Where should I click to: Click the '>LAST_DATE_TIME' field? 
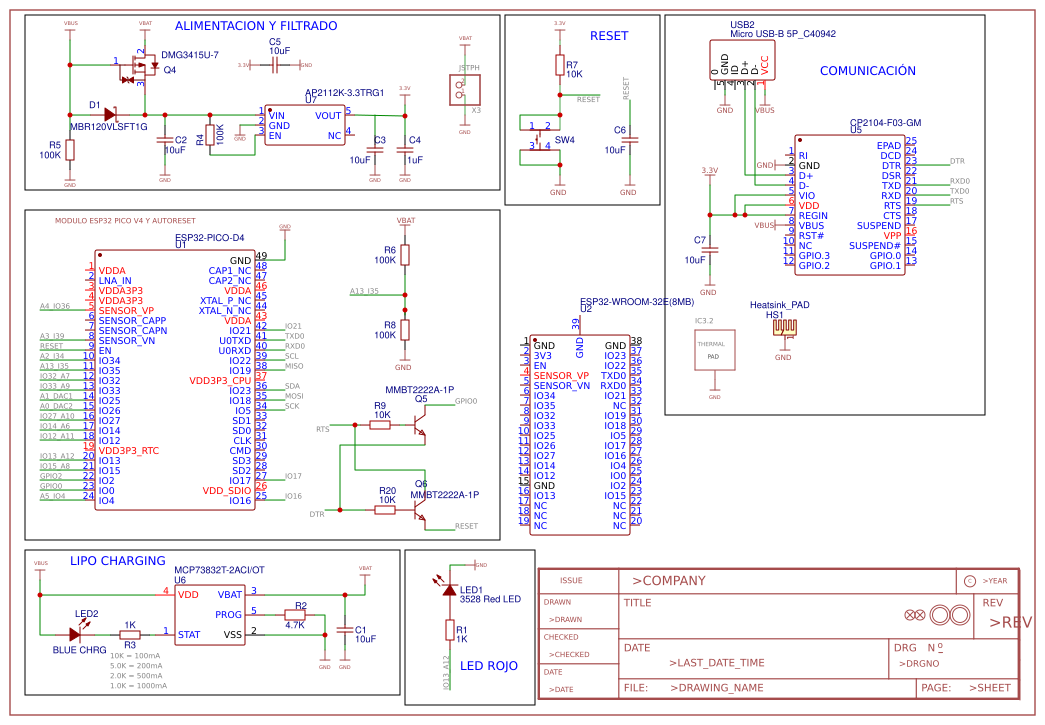pyautogui.click(x=716, y=663)
